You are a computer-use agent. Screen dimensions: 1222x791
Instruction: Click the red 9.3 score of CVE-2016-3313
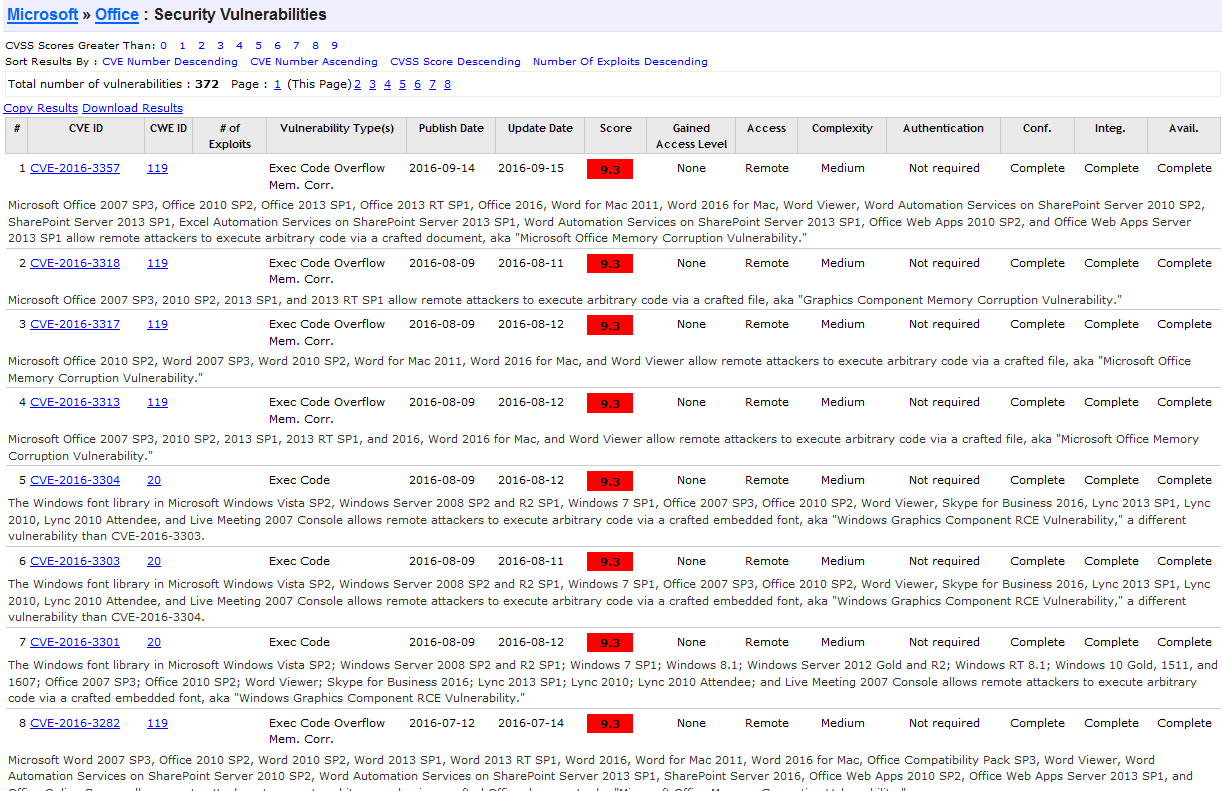pyautogui.click(x=610, y=403)
